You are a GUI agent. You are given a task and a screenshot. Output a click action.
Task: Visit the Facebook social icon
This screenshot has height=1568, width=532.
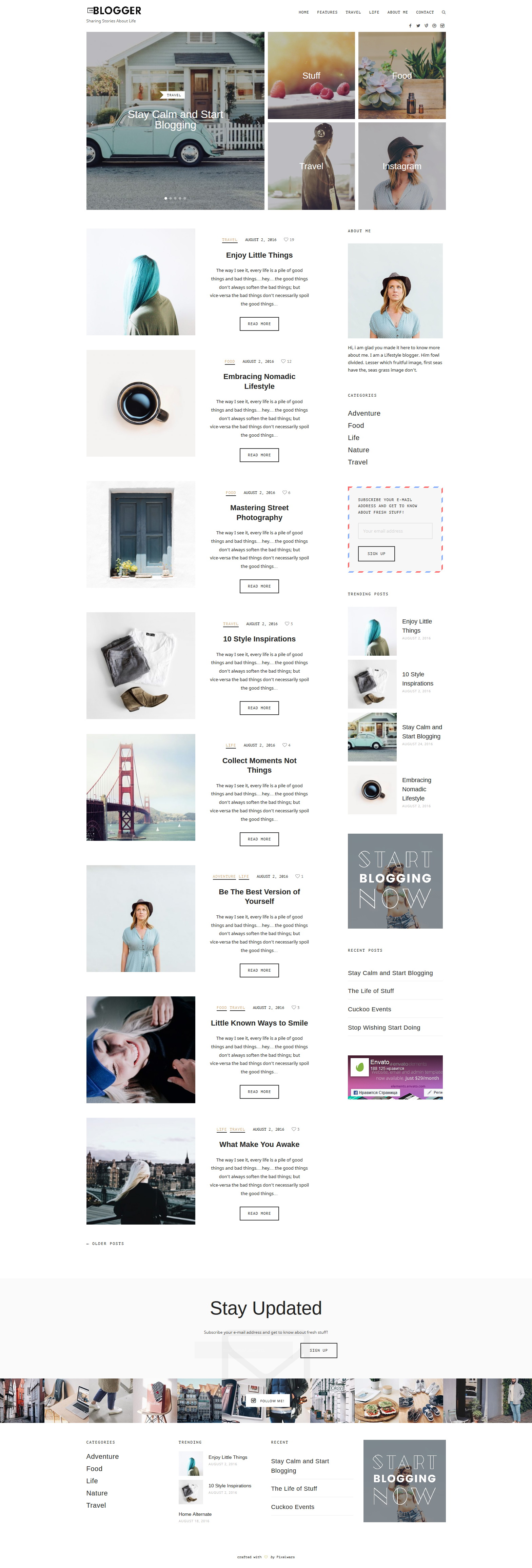click(x=410, y=25)
